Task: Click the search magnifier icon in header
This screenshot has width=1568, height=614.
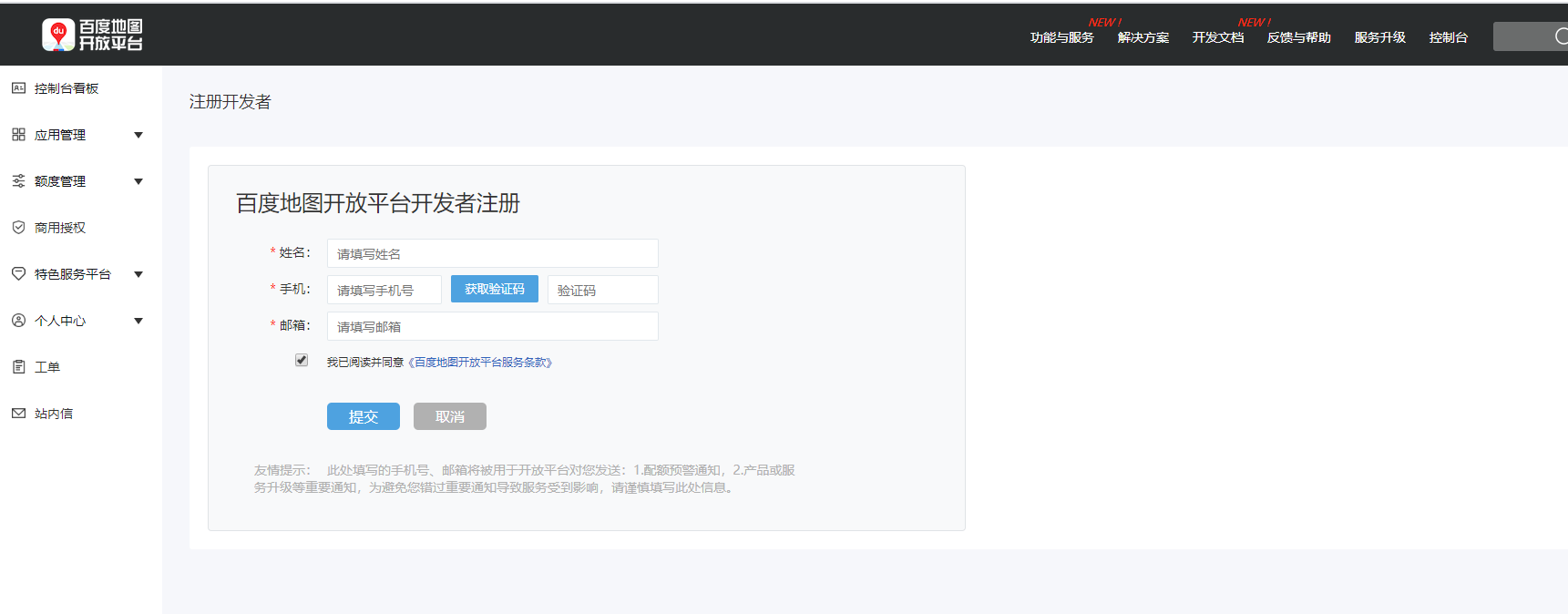Action: coord(1561,36)
